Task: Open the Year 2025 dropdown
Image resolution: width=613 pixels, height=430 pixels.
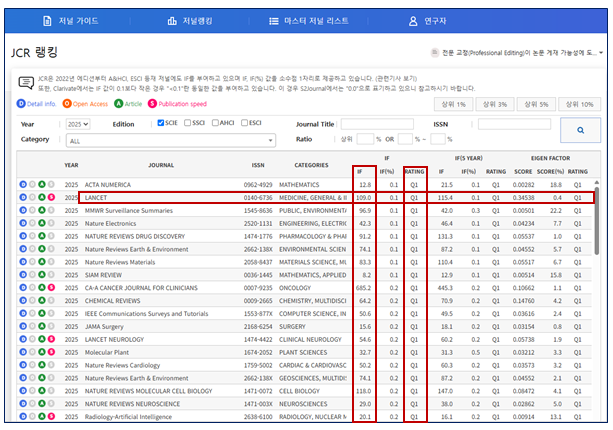Action: [78, 124]
